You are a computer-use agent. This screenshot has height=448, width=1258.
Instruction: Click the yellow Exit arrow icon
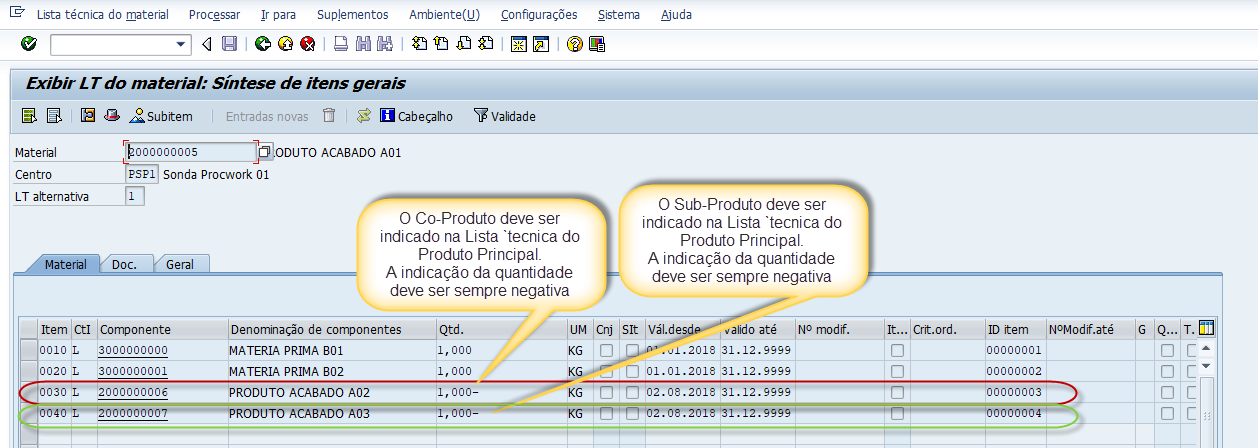point(285,44)
